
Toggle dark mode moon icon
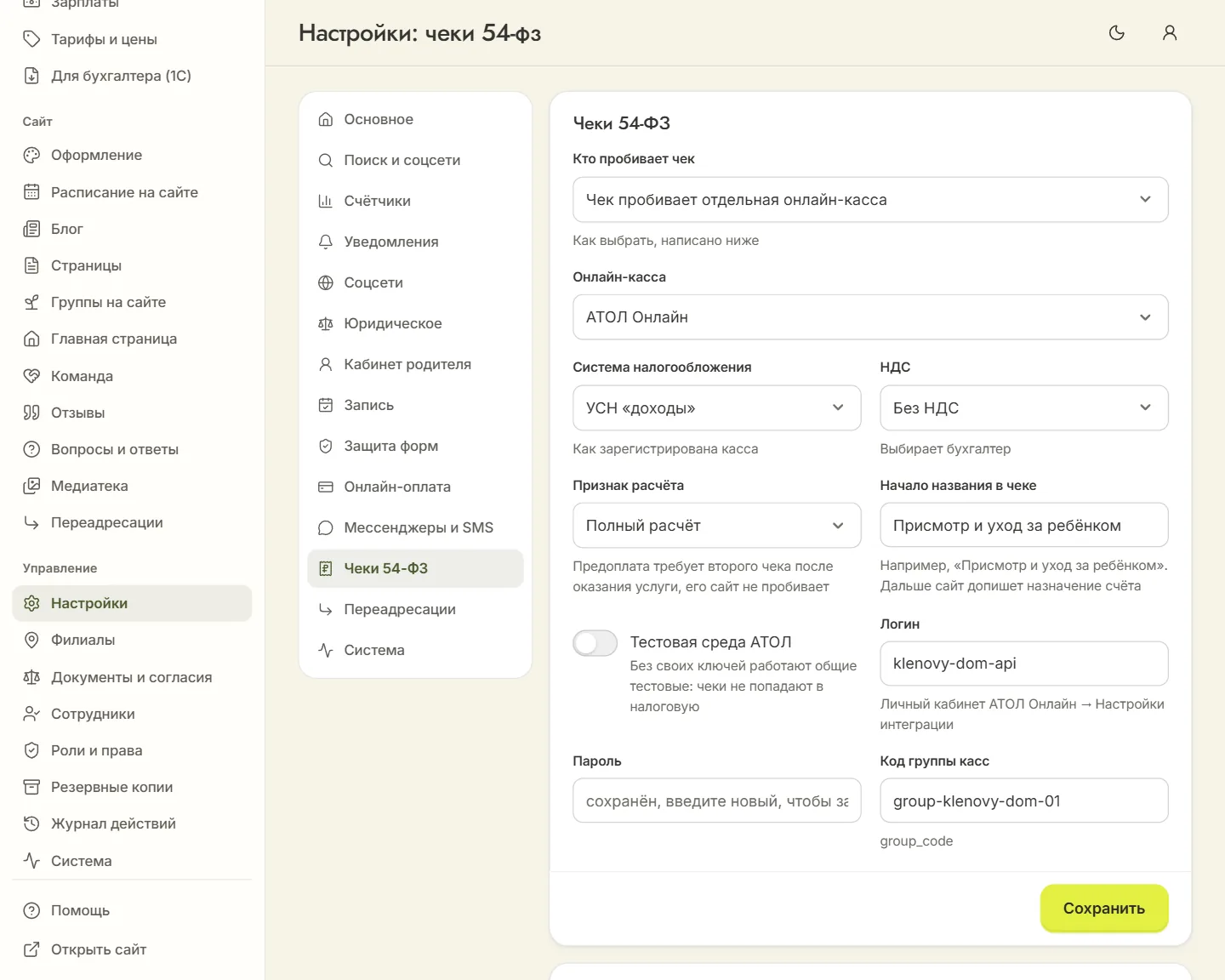tap(1117, 33)
